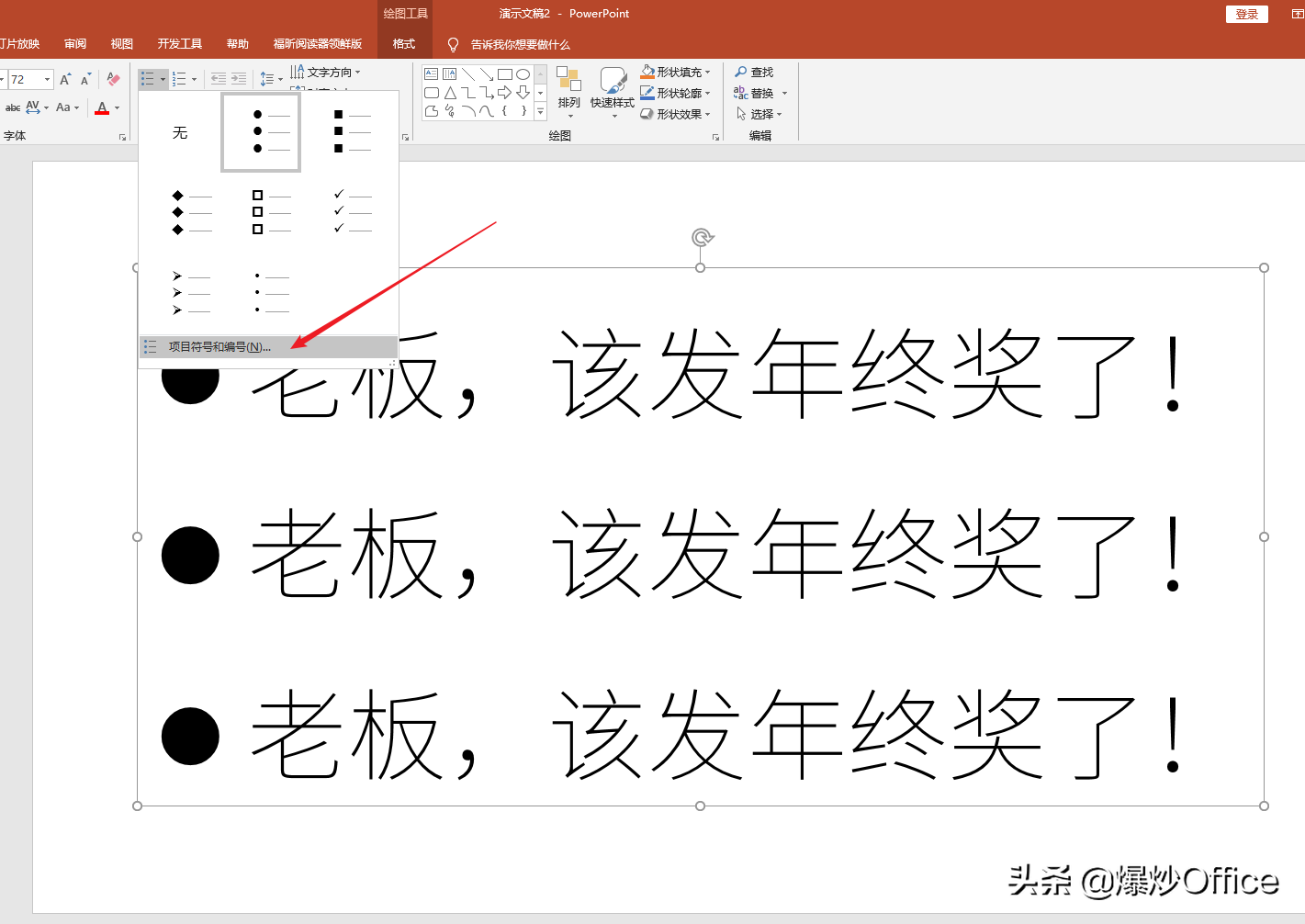The width and height of the screenshot is (1305, 924).
Task: Select the left brace shape
Action: [504, 111]
